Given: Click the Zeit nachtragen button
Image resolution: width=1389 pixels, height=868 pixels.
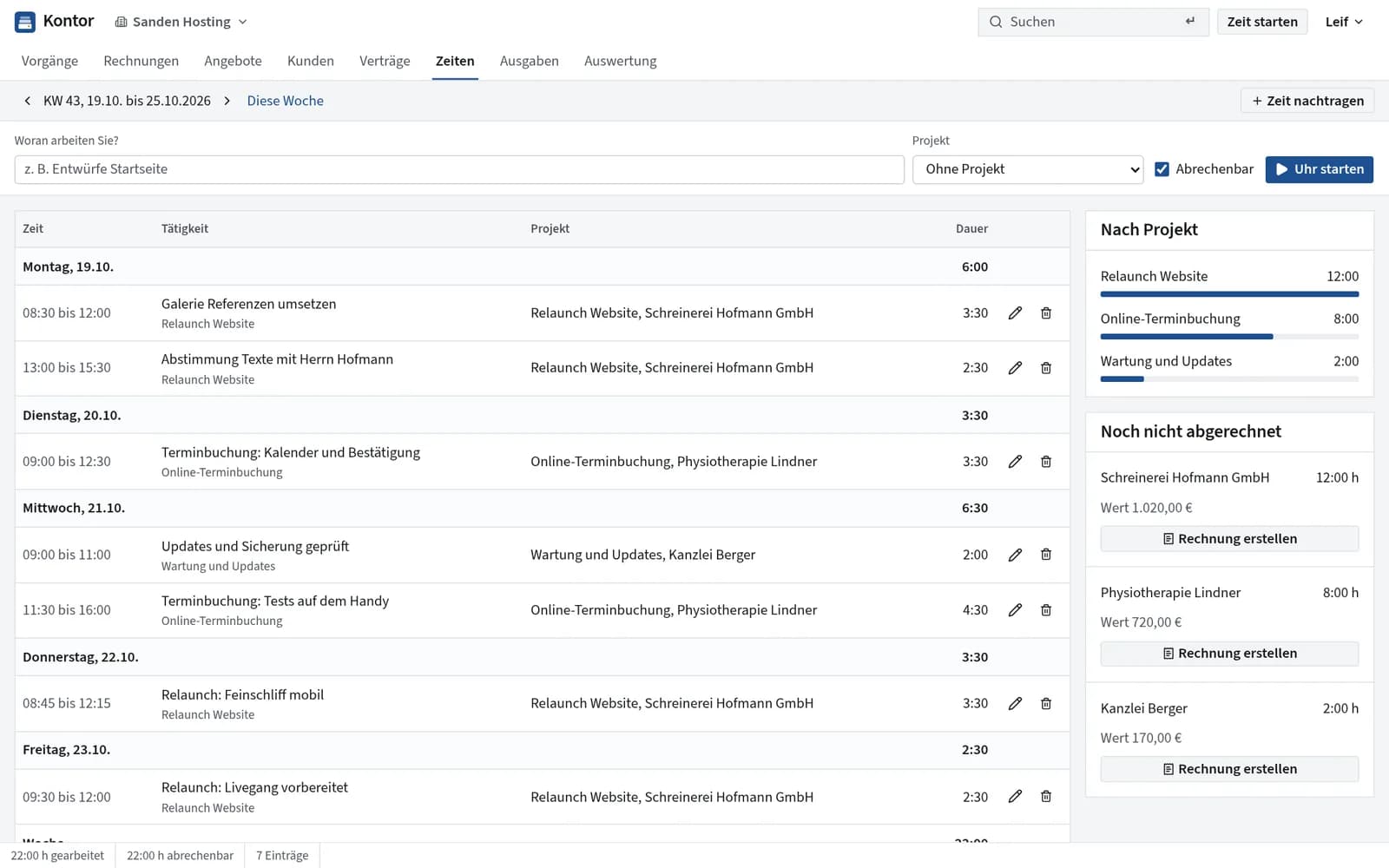Looking at the screenshot, I should 1307,101.
